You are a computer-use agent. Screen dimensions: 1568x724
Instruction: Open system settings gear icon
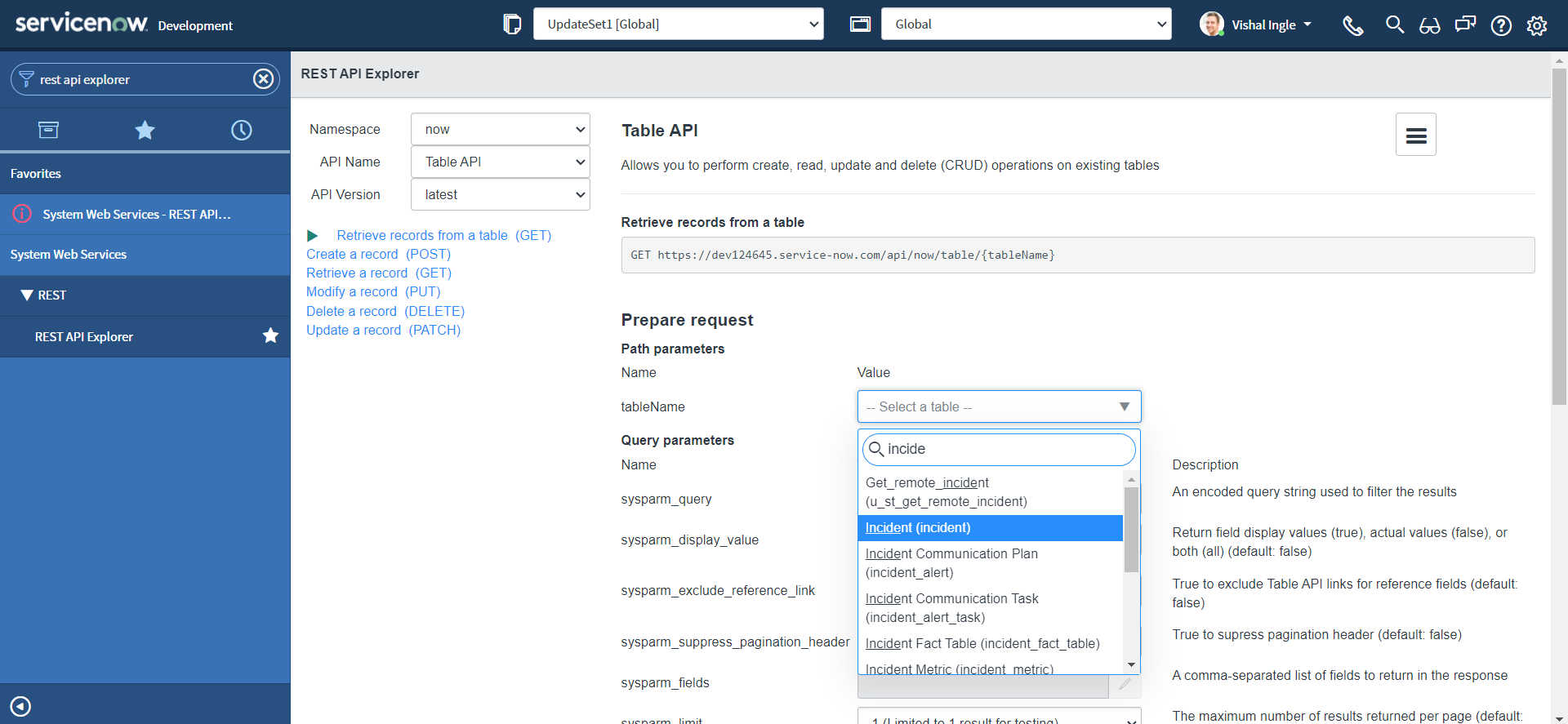pyautogui.click(x=1537, y=25)
